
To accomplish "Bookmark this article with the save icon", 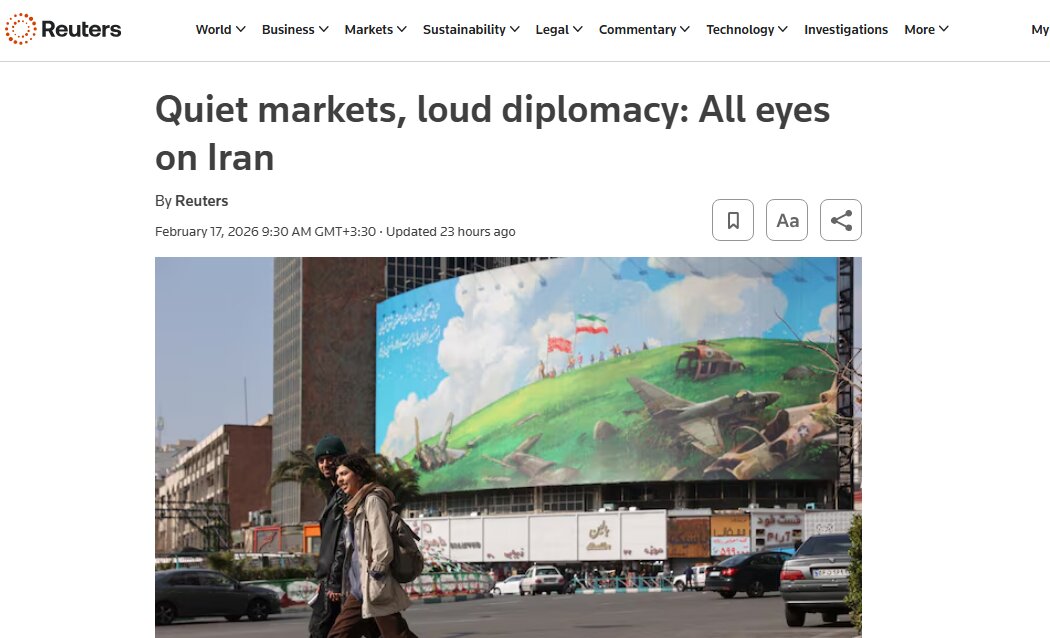I will coord(733,220).
